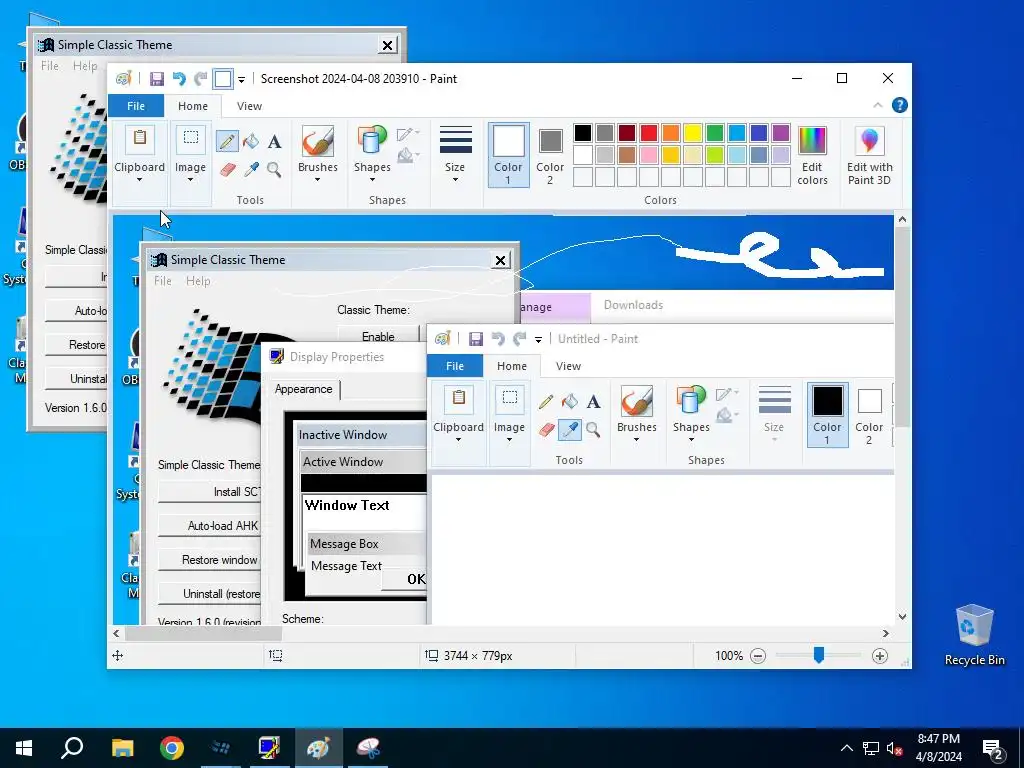The height and width of the screenshot is (768, 1024).
Task: Launch Edit with Paint 3D
Action: tap(869, 155)
